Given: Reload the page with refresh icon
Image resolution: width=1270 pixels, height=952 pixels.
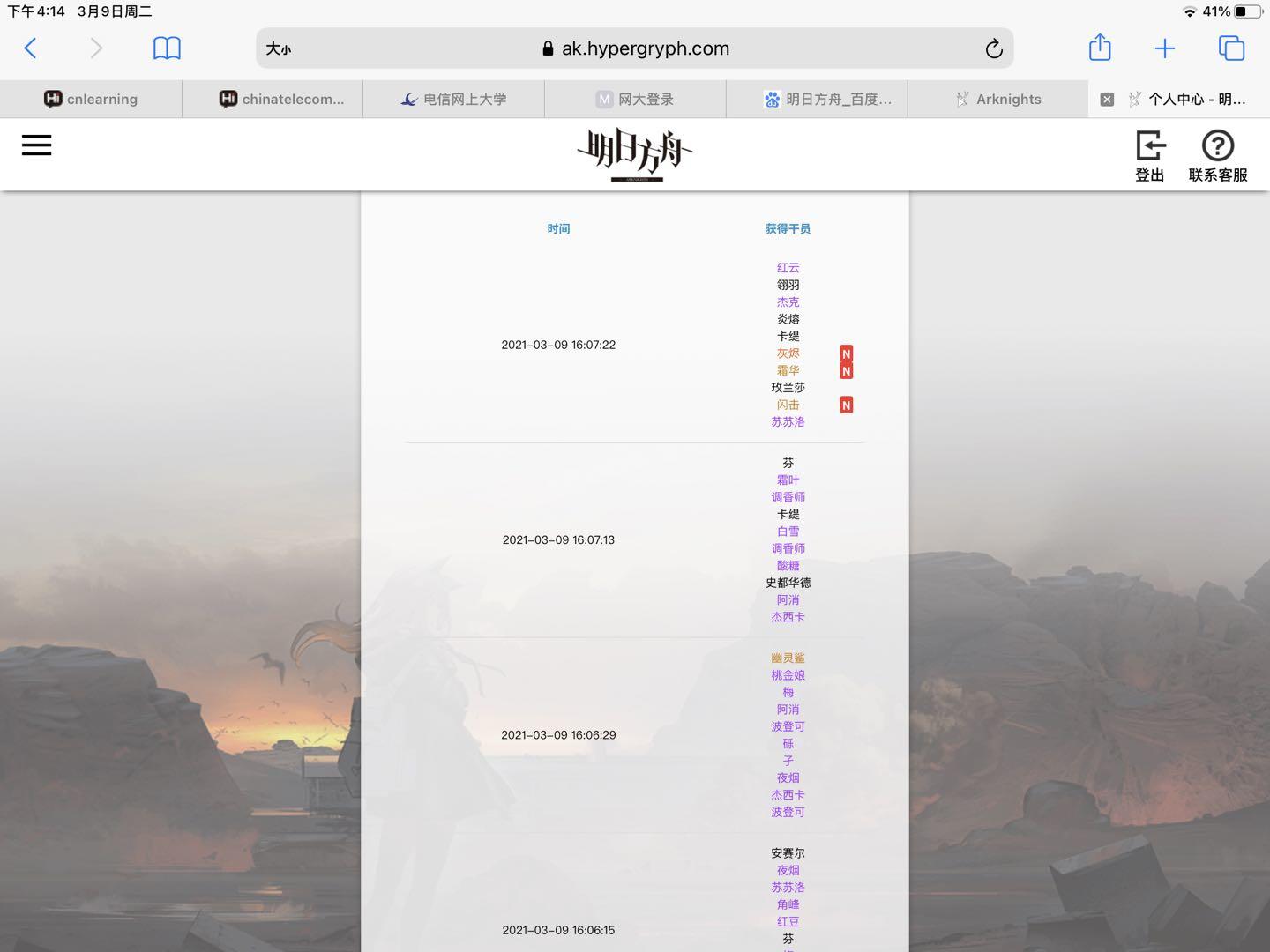Looking at the screenshot, I should click(x=994, y=48).
